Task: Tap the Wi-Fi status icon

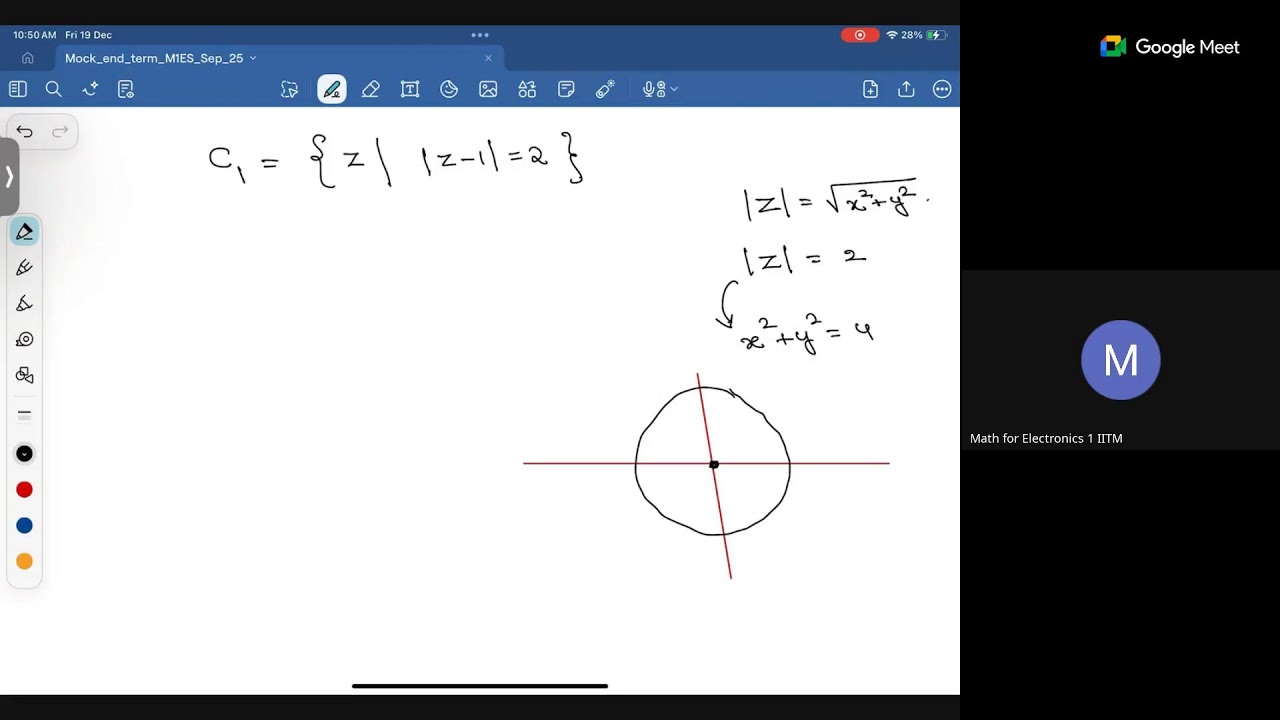Action: tap(891, 35)
